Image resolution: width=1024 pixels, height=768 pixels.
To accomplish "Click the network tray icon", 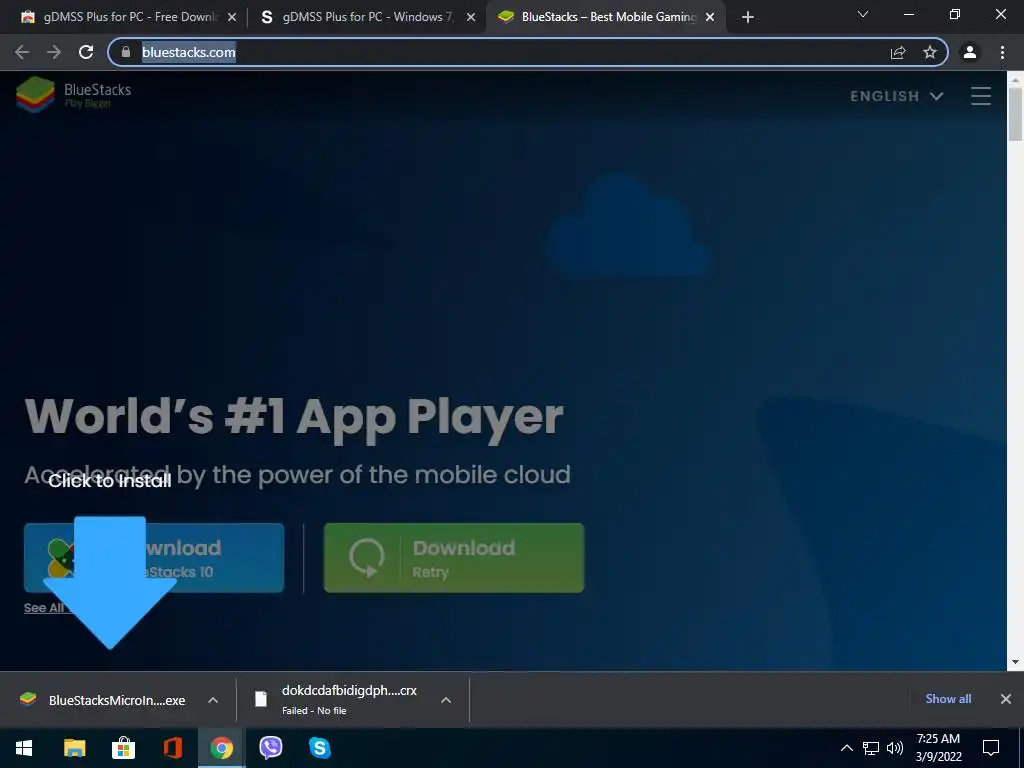I will point(871,748).
